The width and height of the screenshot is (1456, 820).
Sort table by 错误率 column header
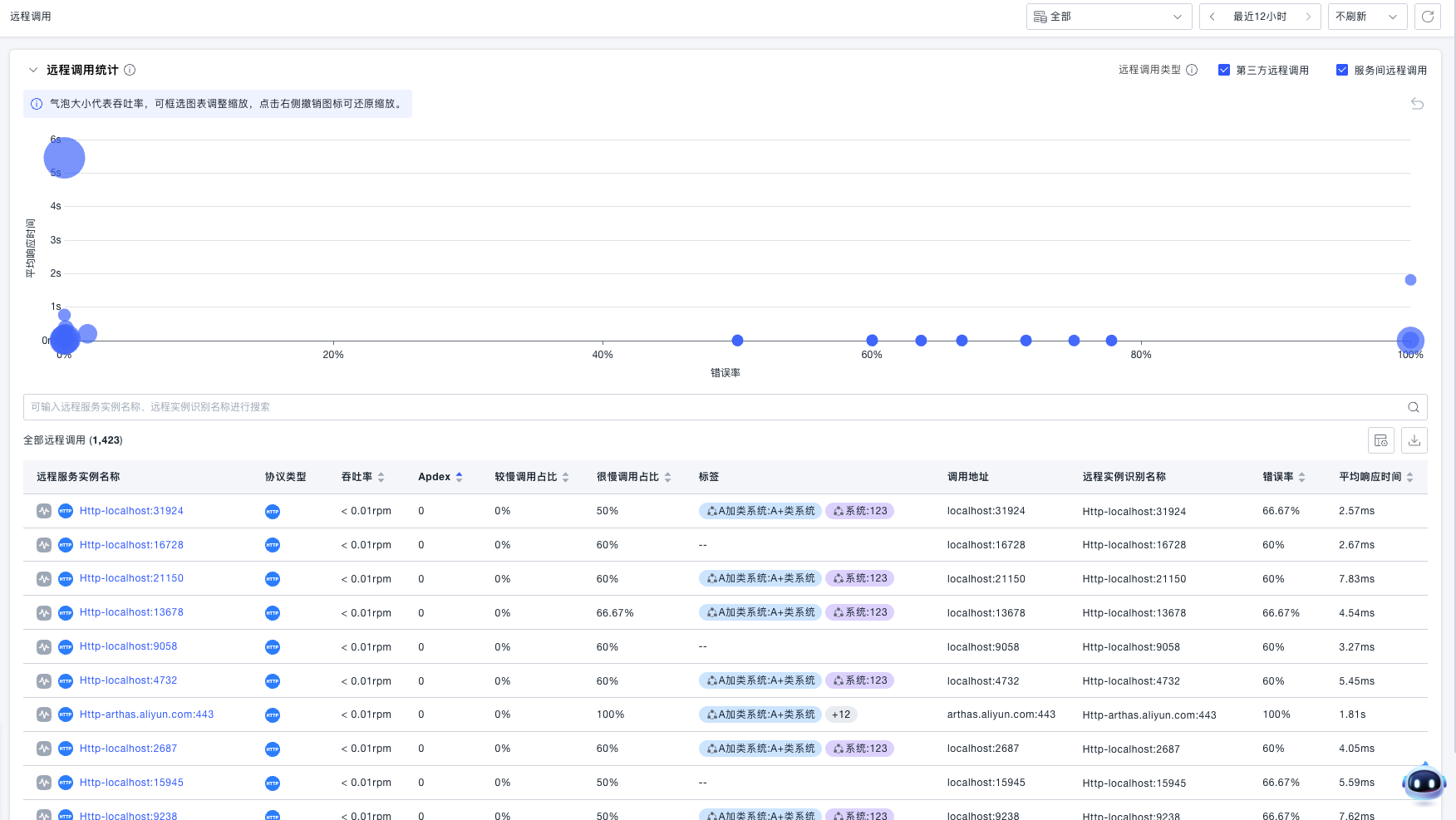click(1283, 477)
